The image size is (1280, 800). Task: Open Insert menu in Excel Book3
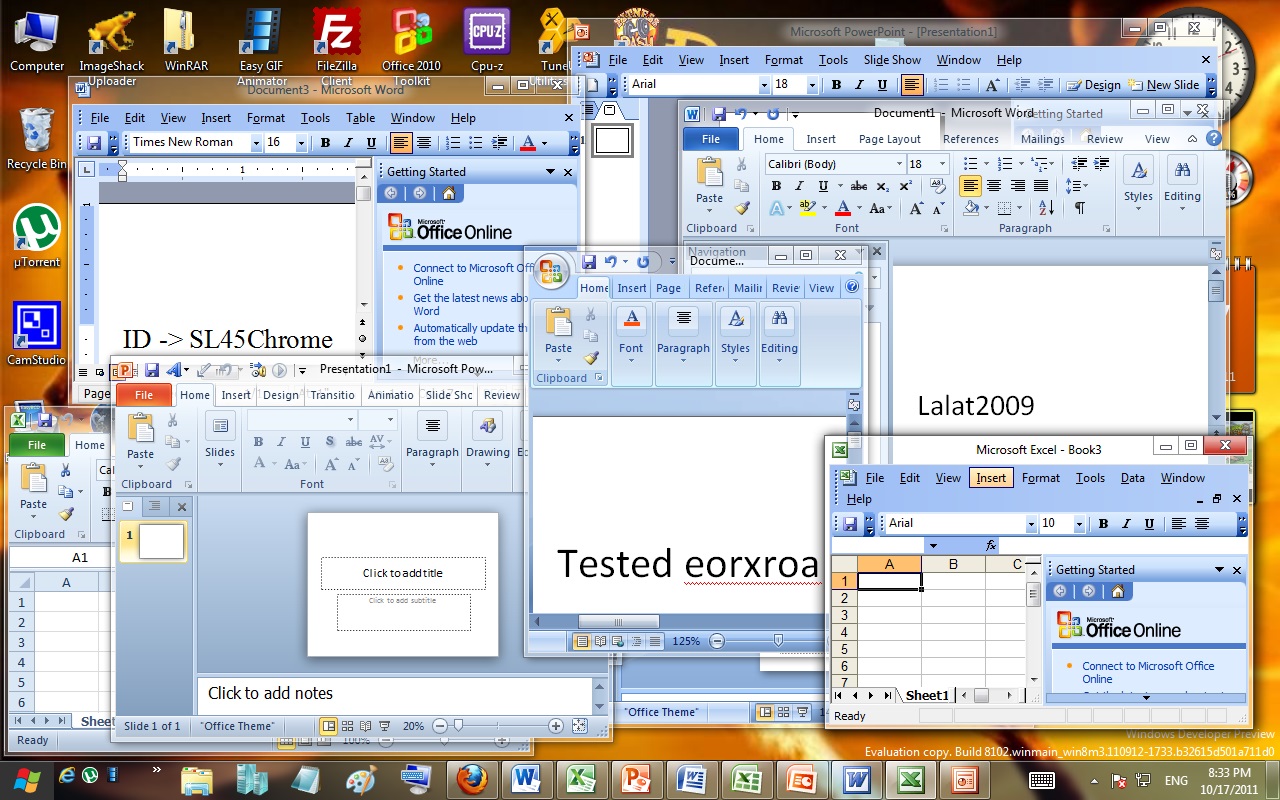pyautogui.click(x=991, y=478)
